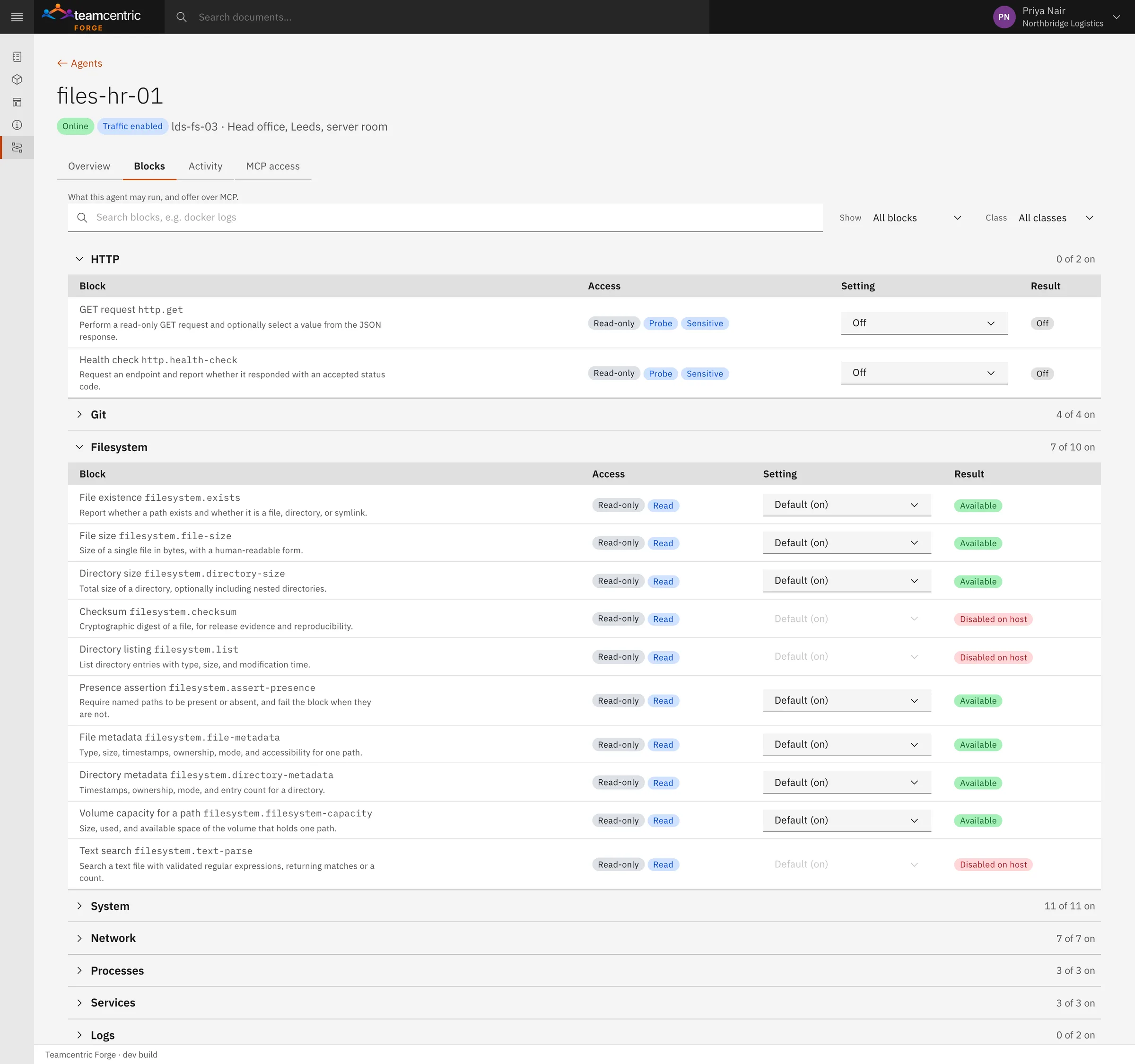Image resolution: width=1135 pixels, height=1064 pixels.
Task: Open the notebook icon in the sidebar
Action: click(17, 57)
